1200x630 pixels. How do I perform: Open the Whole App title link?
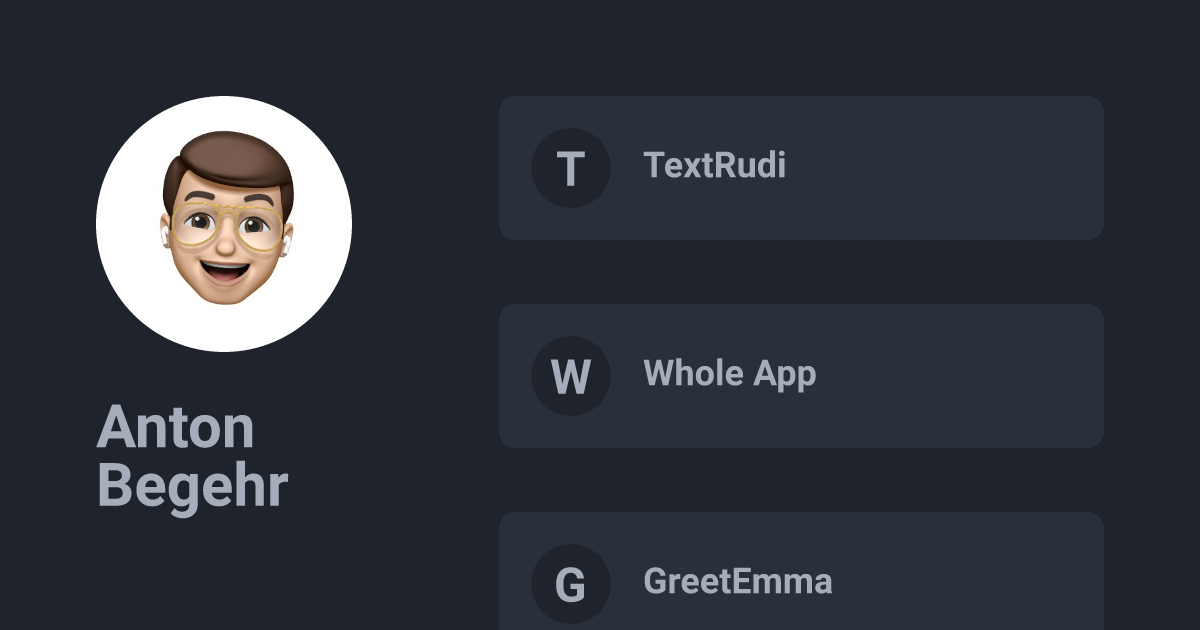[x=729, y=373]
